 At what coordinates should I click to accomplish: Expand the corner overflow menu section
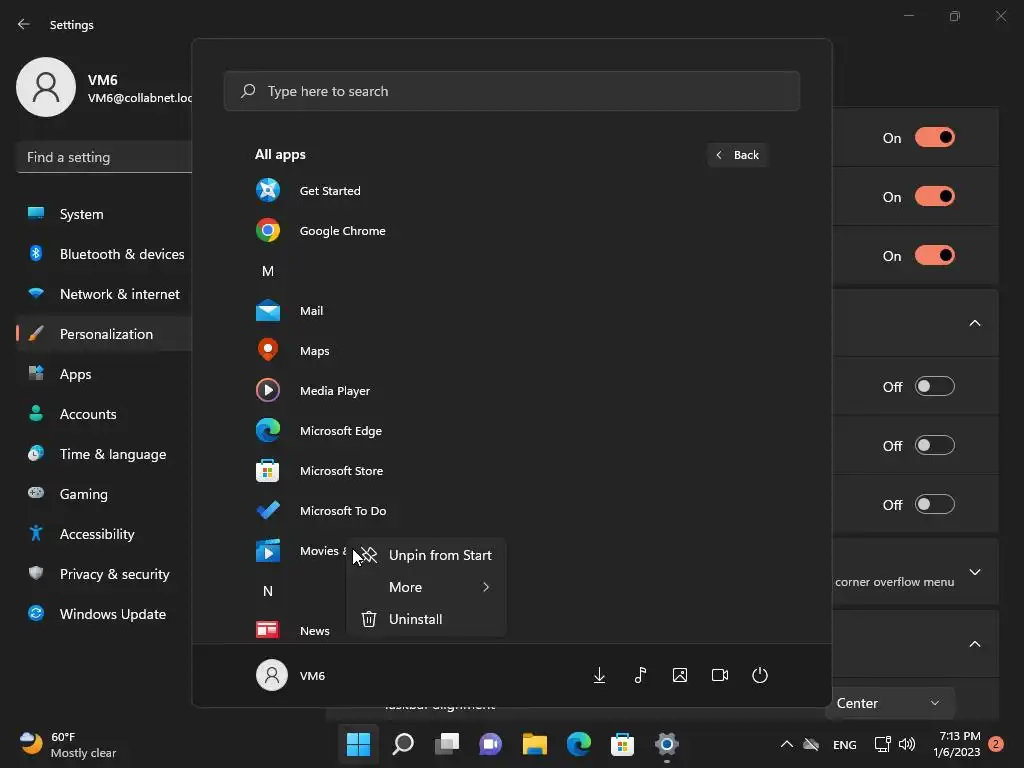974,572
